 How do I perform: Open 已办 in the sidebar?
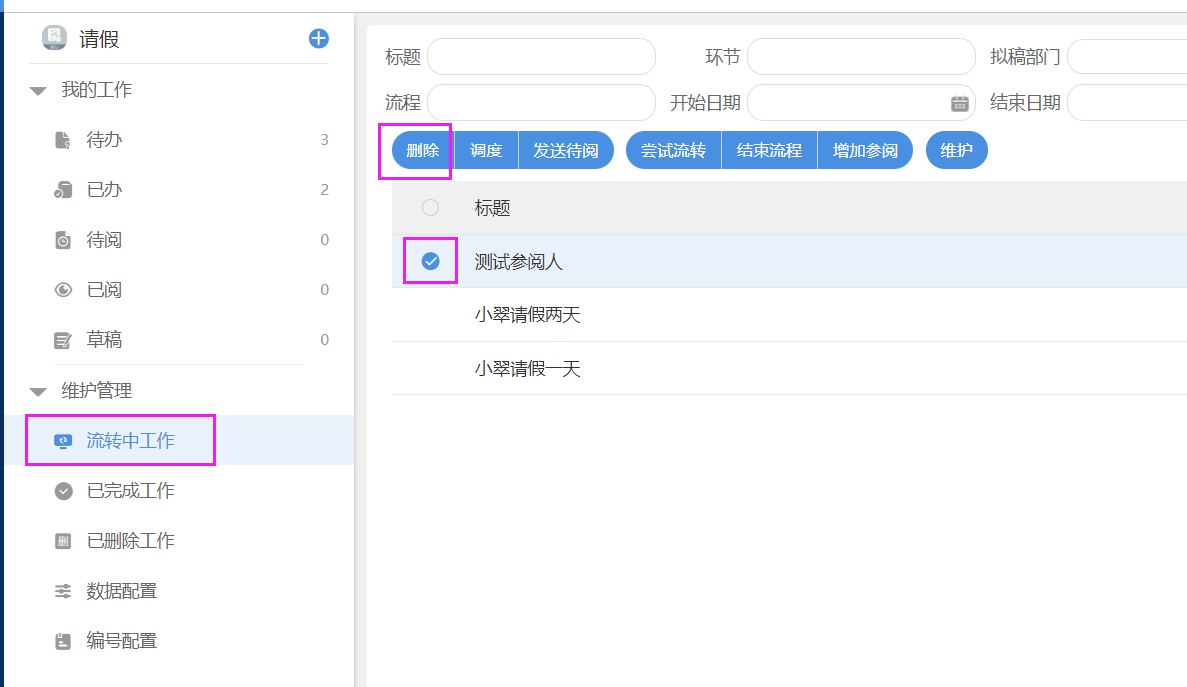180,190
